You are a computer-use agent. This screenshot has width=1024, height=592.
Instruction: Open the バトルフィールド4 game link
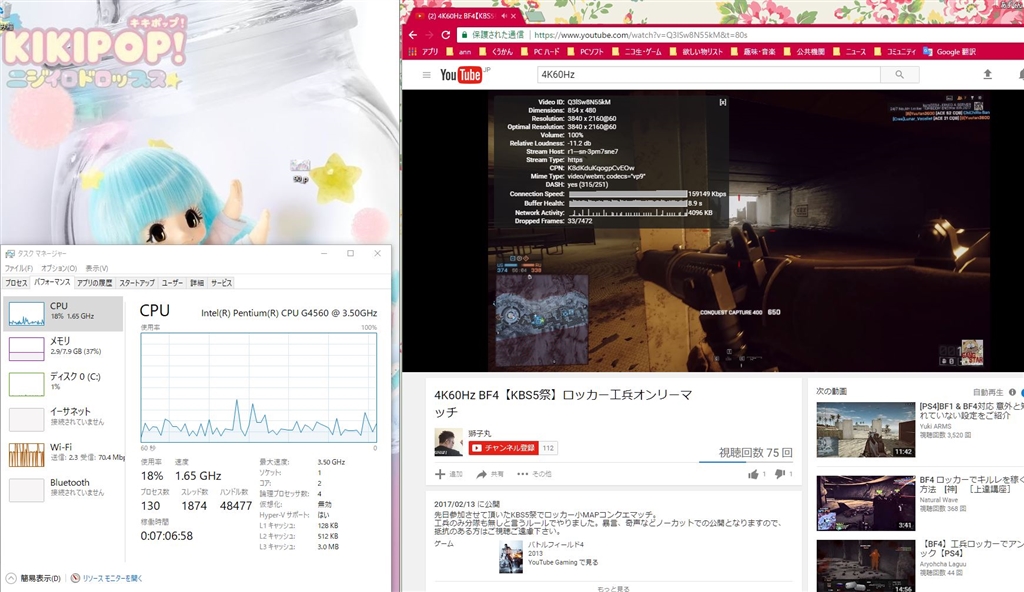(x=556, y=544)
